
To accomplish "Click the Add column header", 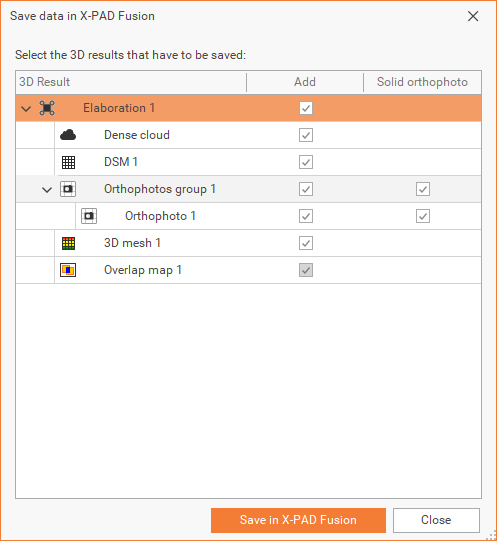I will click(305, 82).
